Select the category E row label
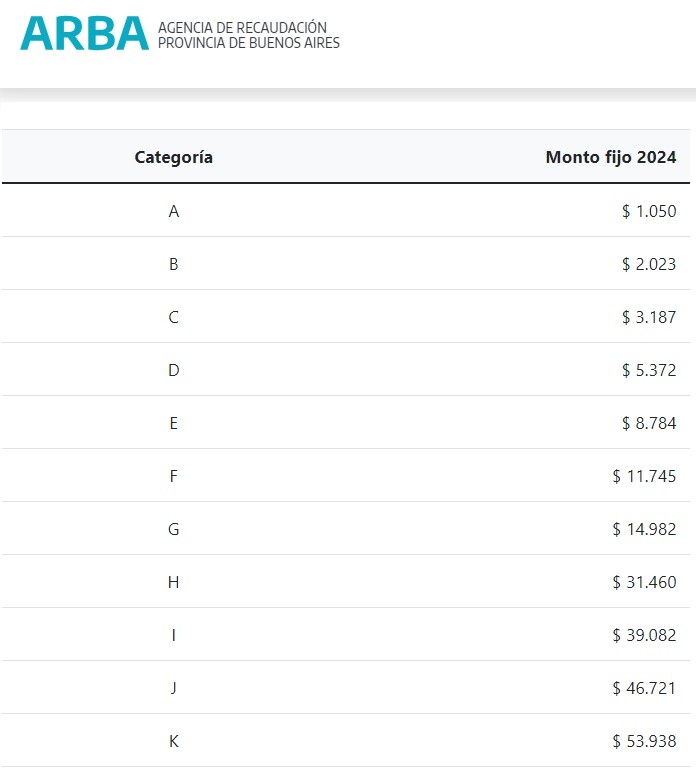Image resolution: width=696 pixels, height=784 pixels. (174, 423)
